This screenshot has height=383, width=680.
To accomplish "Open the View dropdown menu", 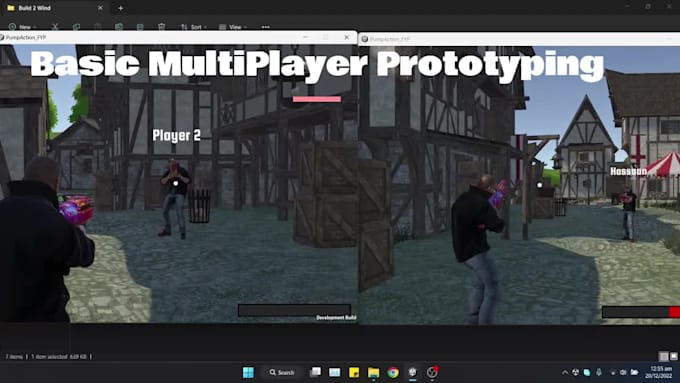I will pos(233,27).
